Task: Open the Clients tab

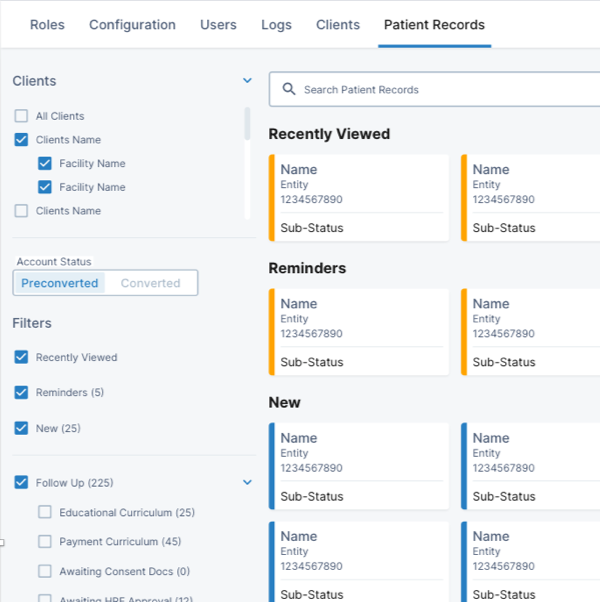Action: click(338, 25)
